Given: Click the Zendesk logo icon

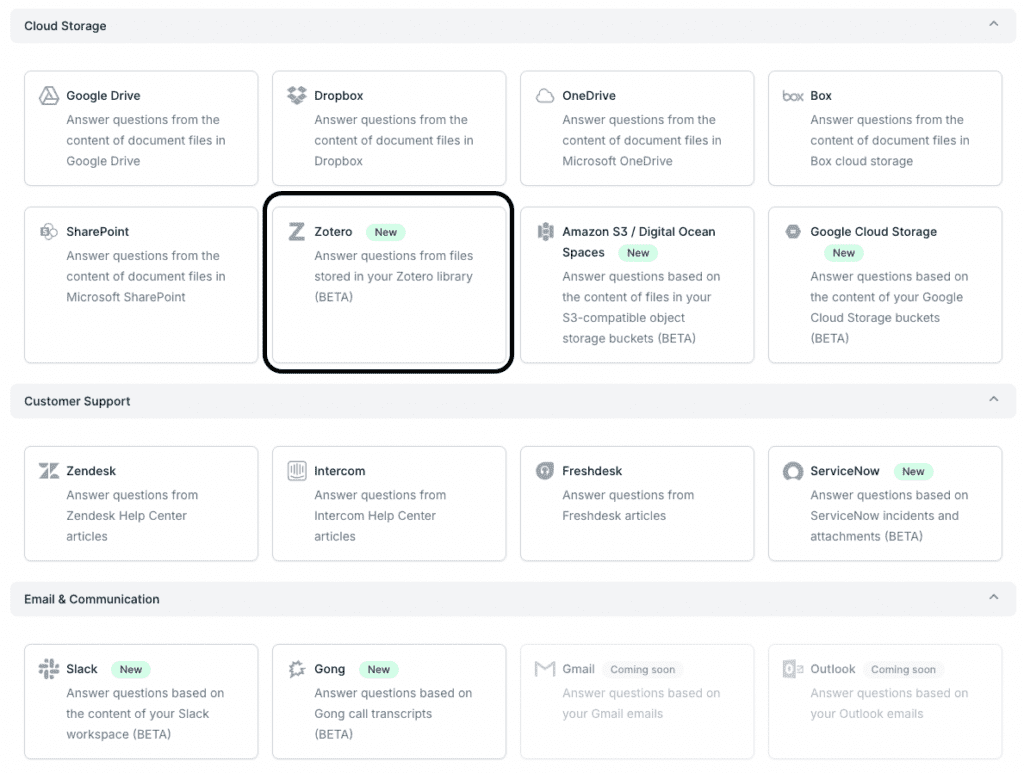Looking at the screenshot, I should coord(48,471).
